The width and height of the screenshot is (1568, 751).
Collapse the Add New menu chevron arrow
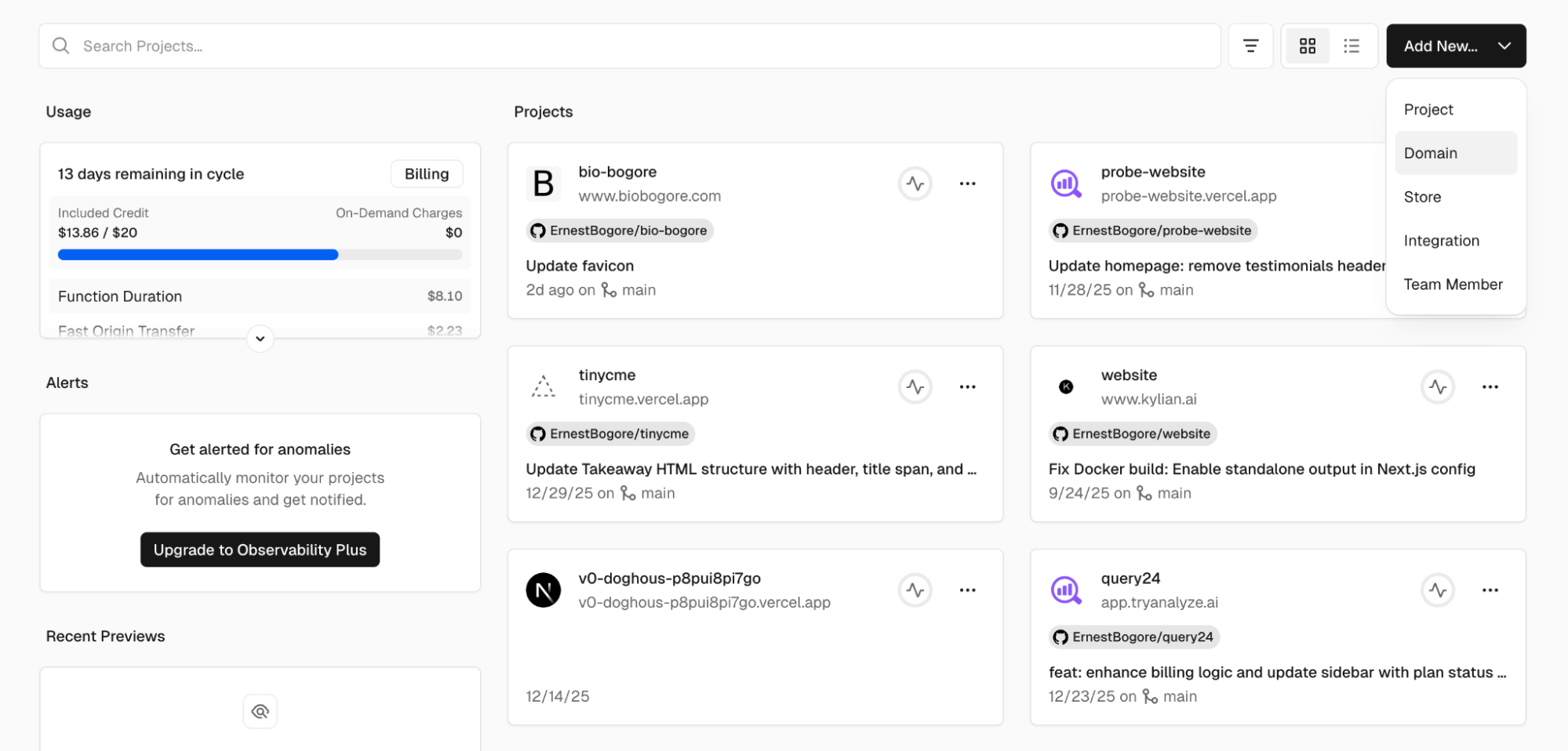click(x=1504, y=45)
